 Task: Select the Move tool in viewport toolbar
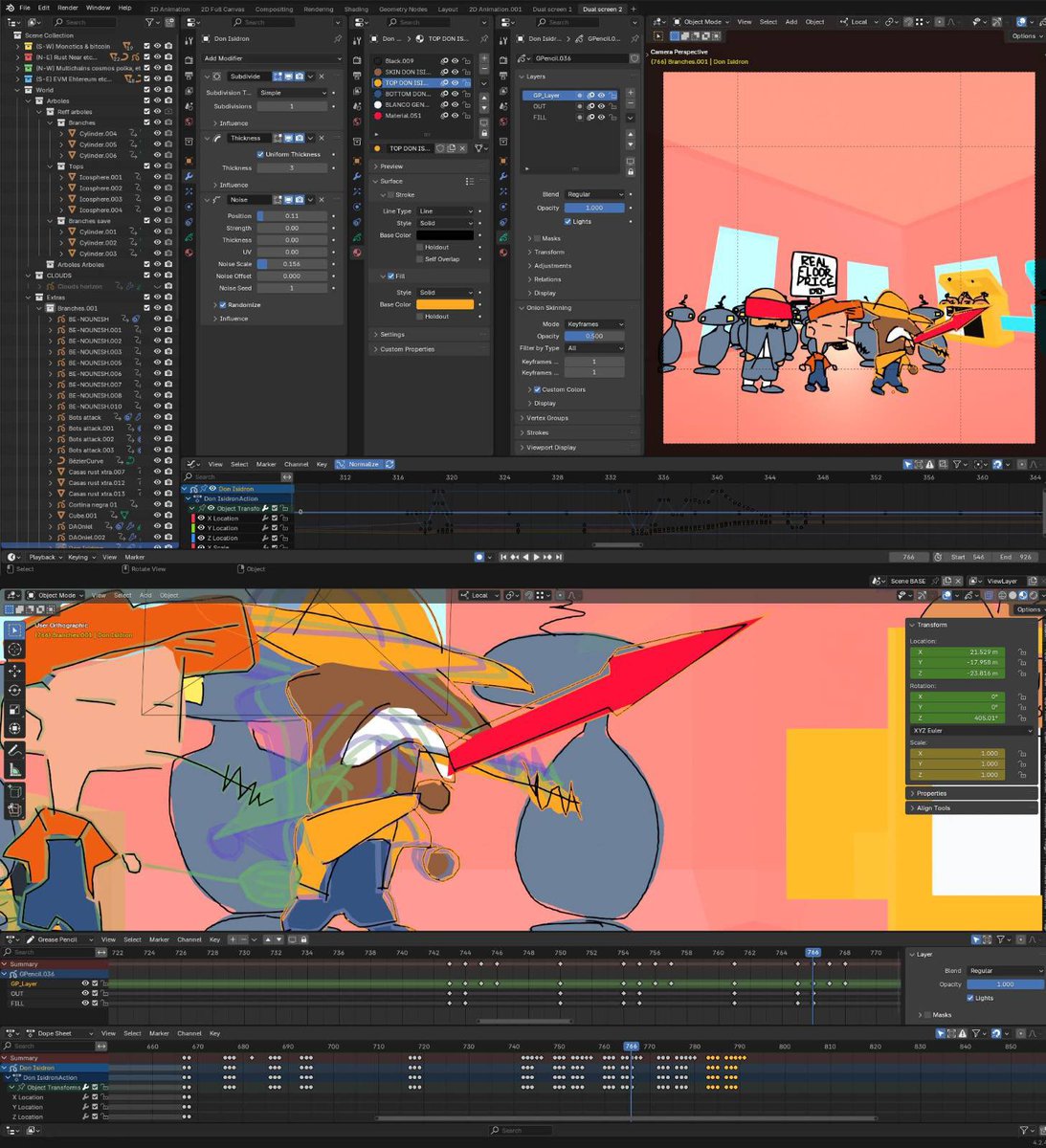point(14,671)
